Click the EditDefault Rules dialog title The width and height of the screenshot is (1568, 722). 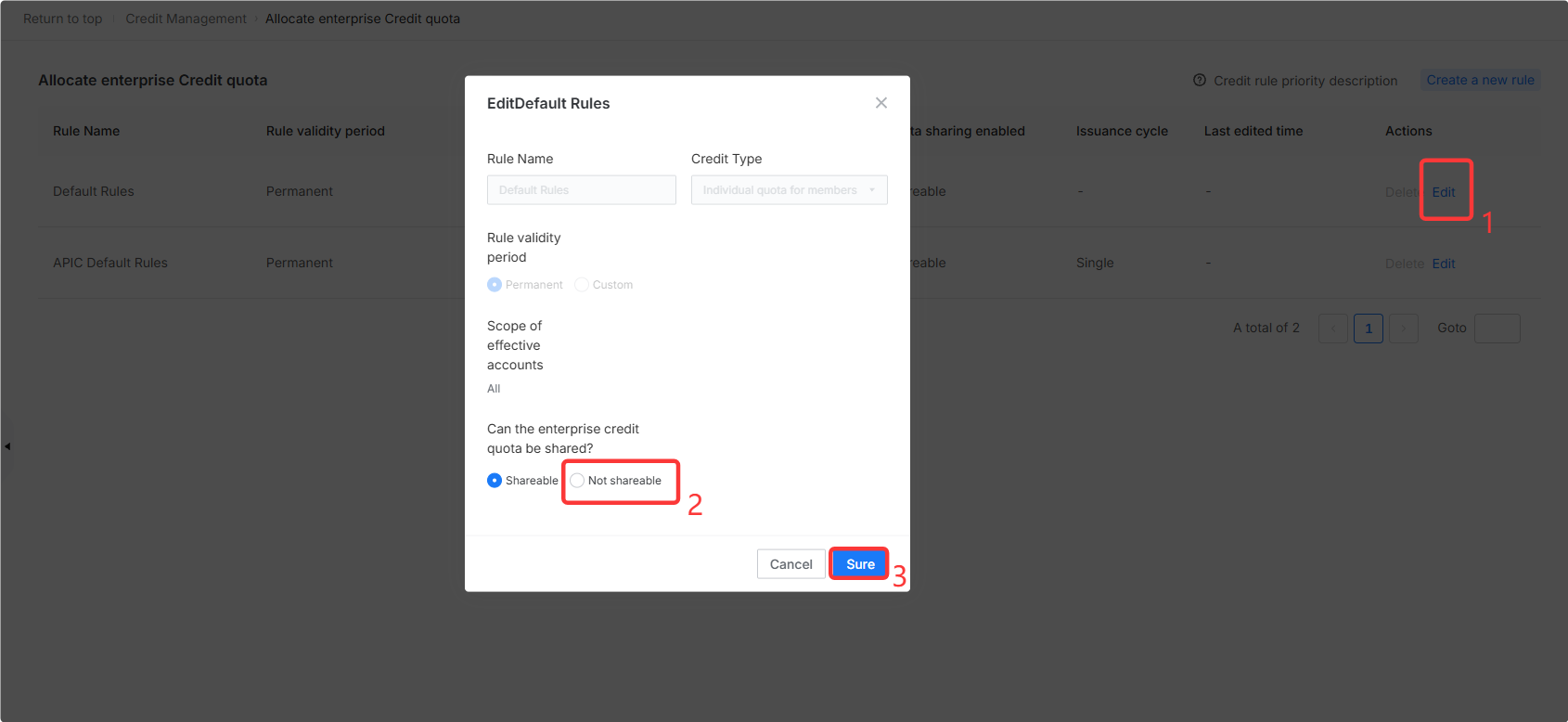[x=548, y=103]
